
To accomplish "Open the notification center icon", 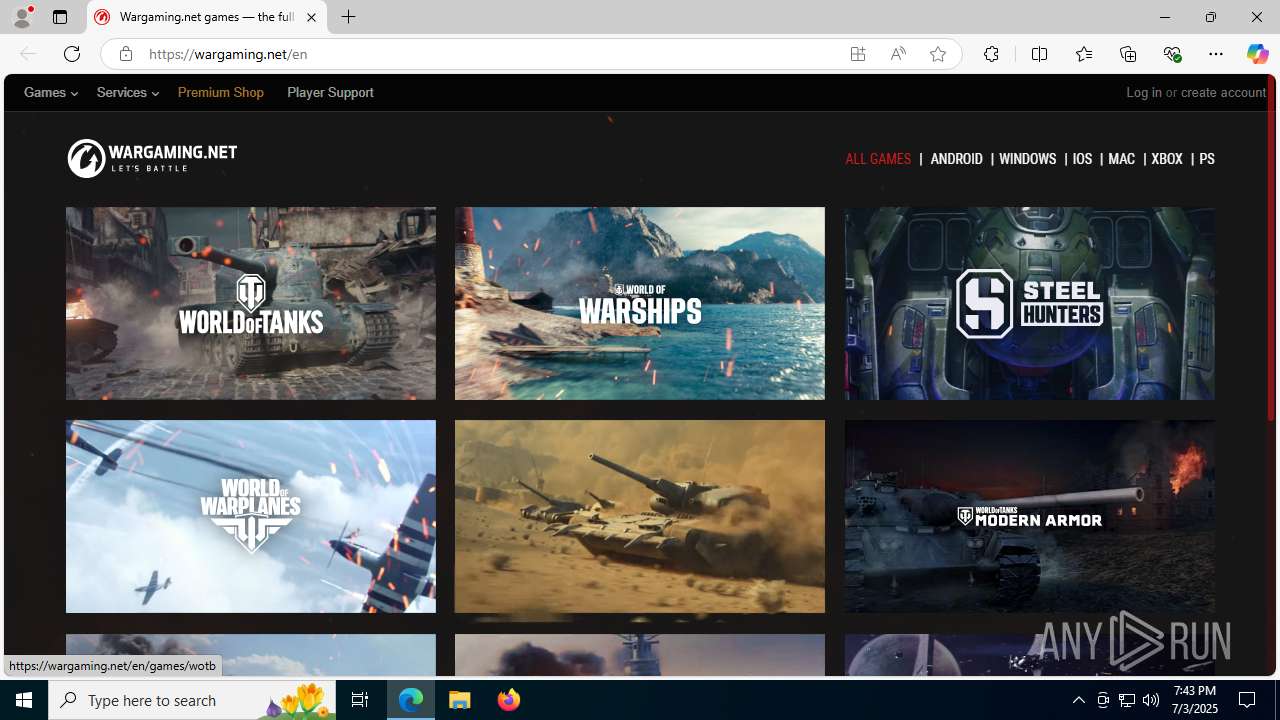I will tap(1248, 700).
